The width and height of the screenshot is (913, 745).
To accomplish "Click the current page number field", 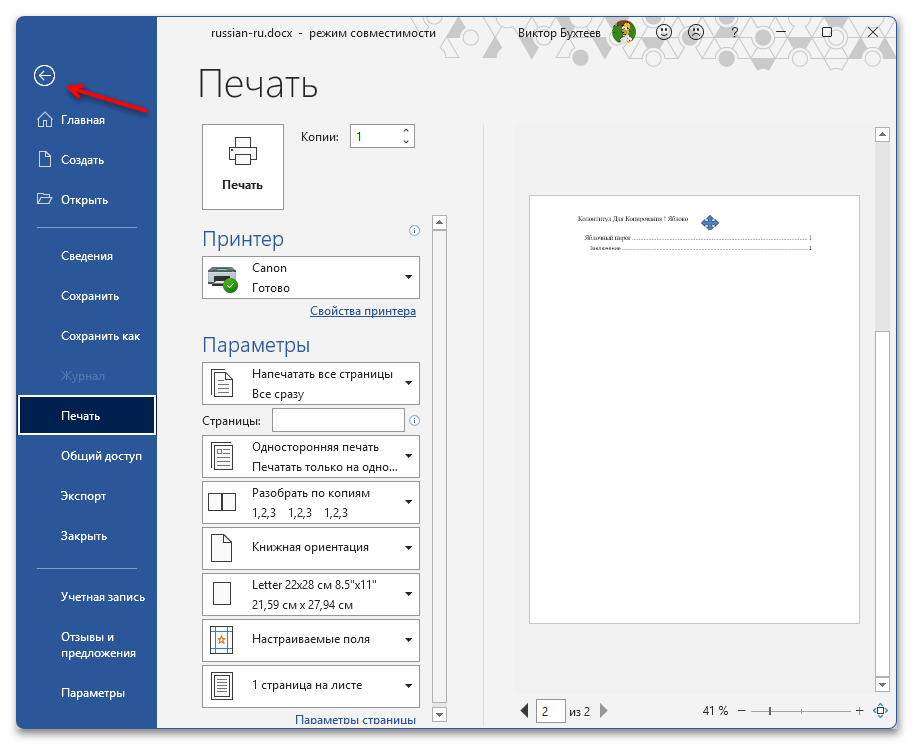I will [550, 711].
